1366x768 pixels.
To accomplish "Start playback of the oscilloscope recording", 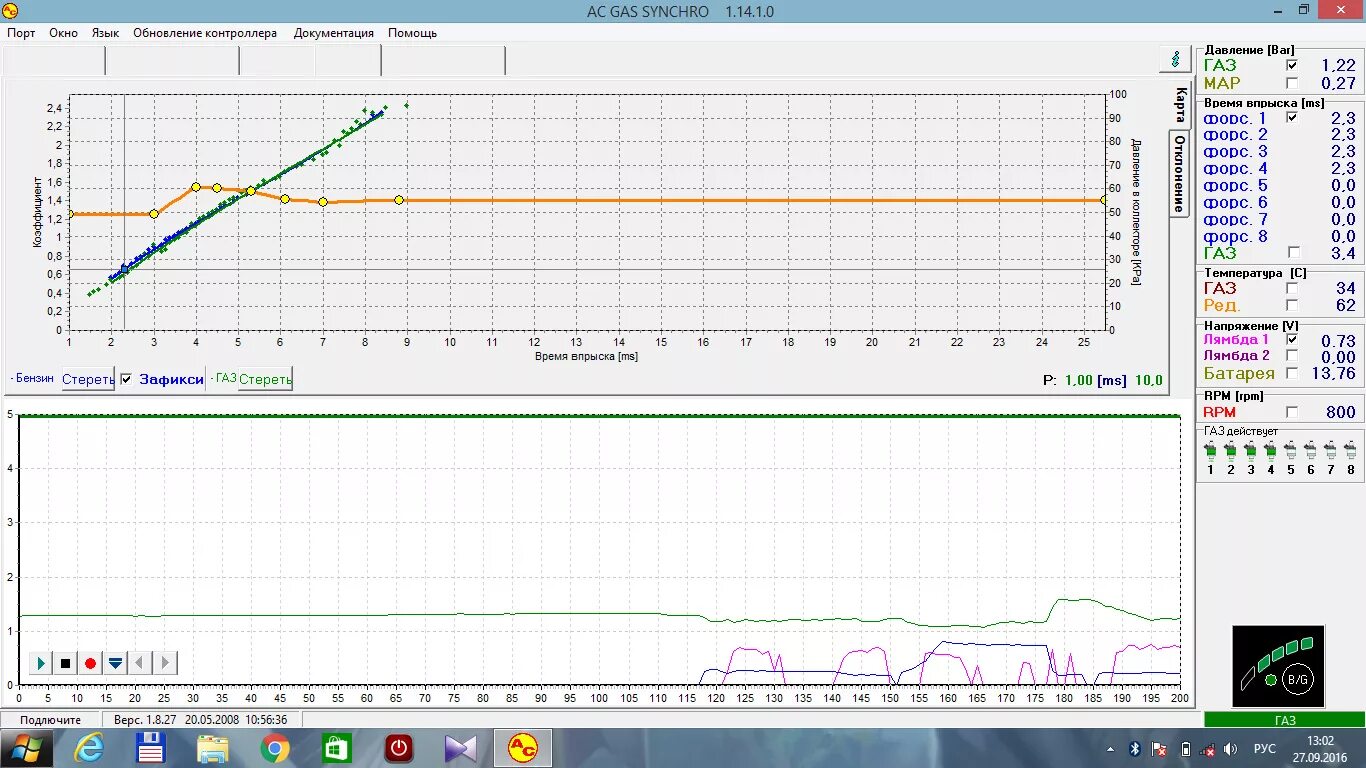I will tap(41, 662).
